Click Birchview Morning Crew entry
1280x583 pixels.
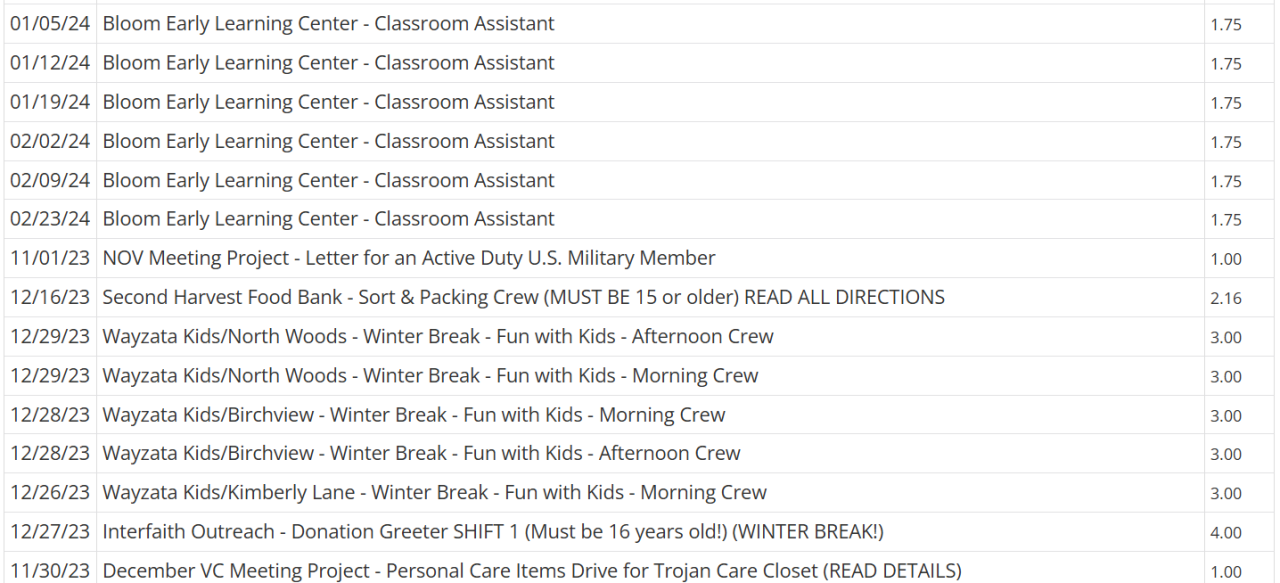click(x=414, y=415)
